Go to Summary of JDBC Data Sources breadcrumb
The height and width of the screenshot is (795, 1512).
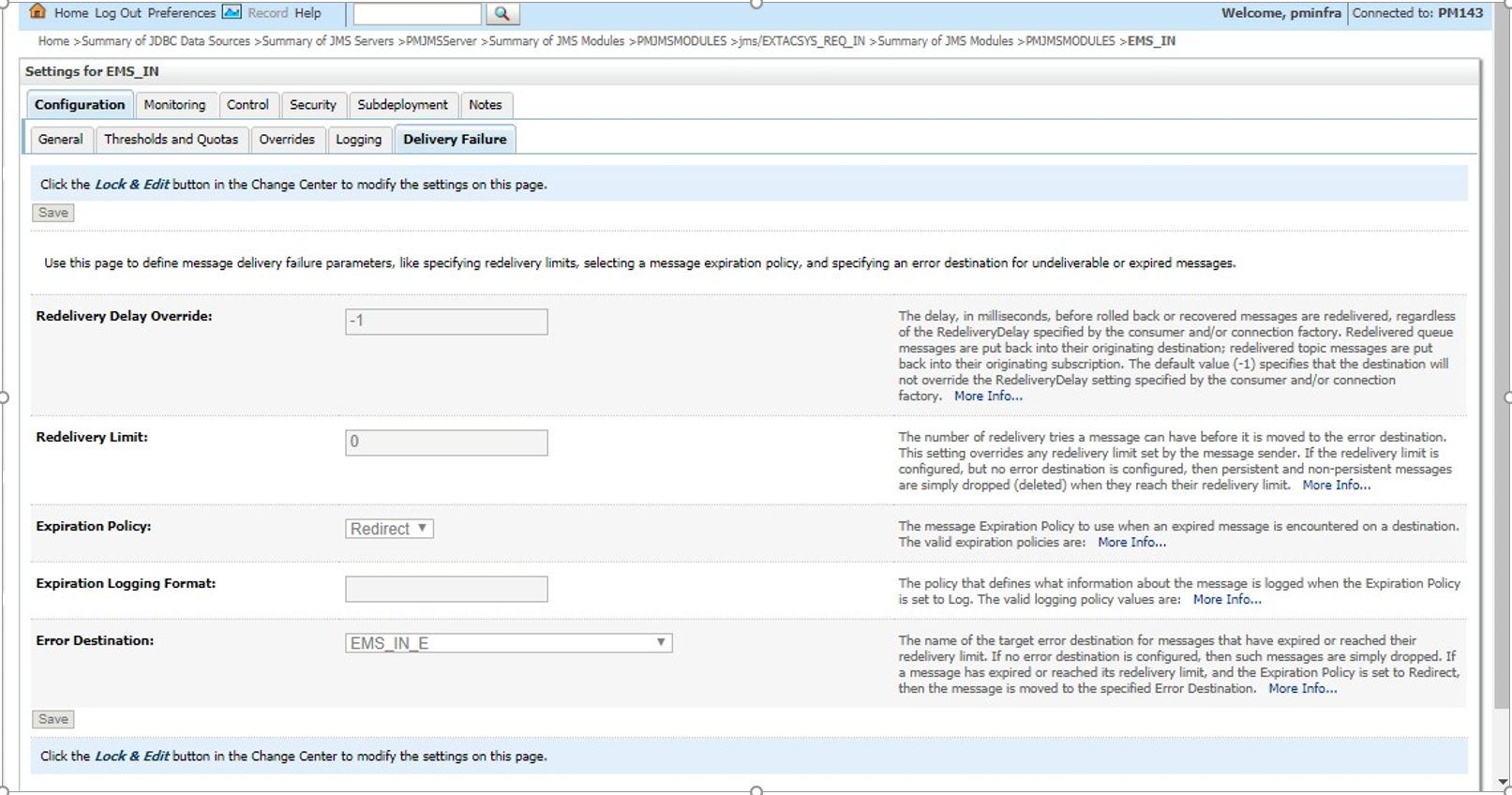[x=166, y=41]
